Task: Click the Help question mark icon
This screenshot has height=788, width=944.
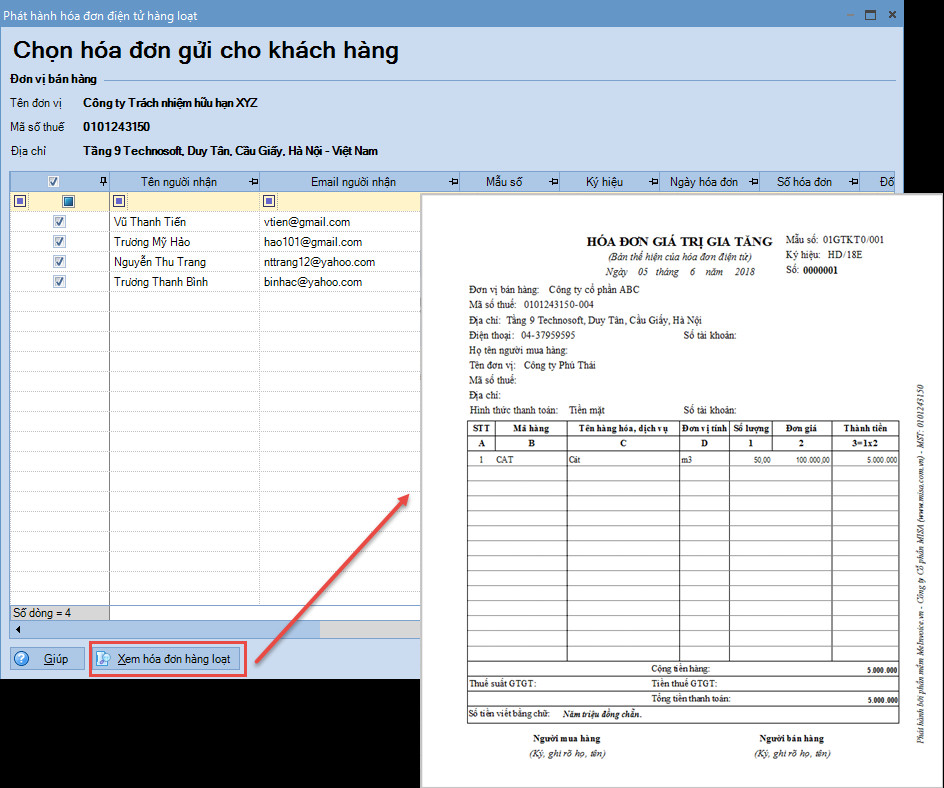Action: point(22,658)
